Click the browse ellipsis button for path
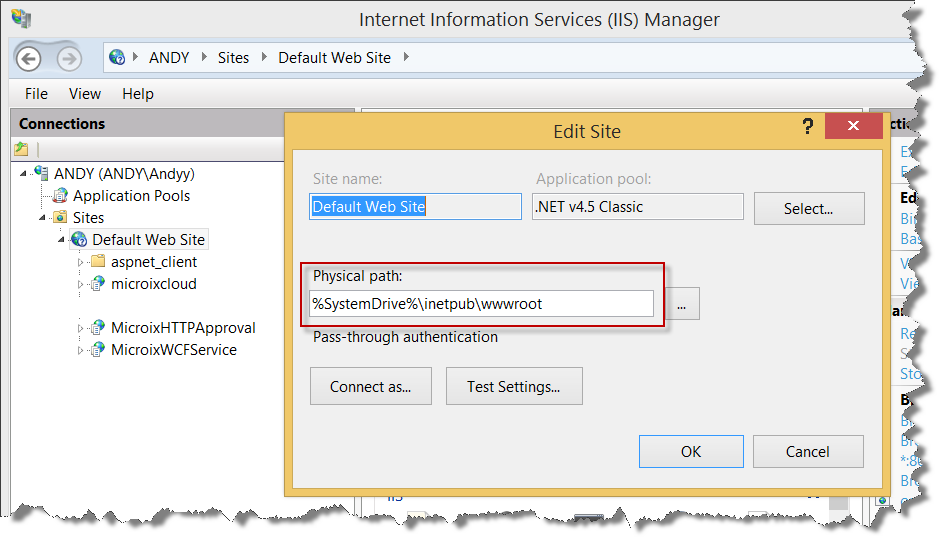Image resolution: width=939 pixels, height=537 pixels. pyautogui.click(x=681, y=305)
